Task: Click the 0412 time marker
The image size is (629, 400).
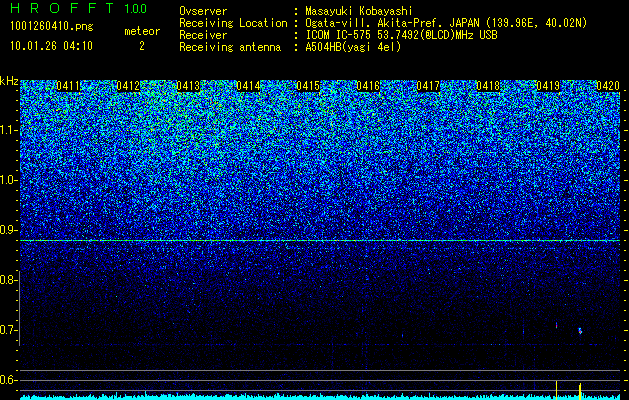Action: click(x=128, y=86)
